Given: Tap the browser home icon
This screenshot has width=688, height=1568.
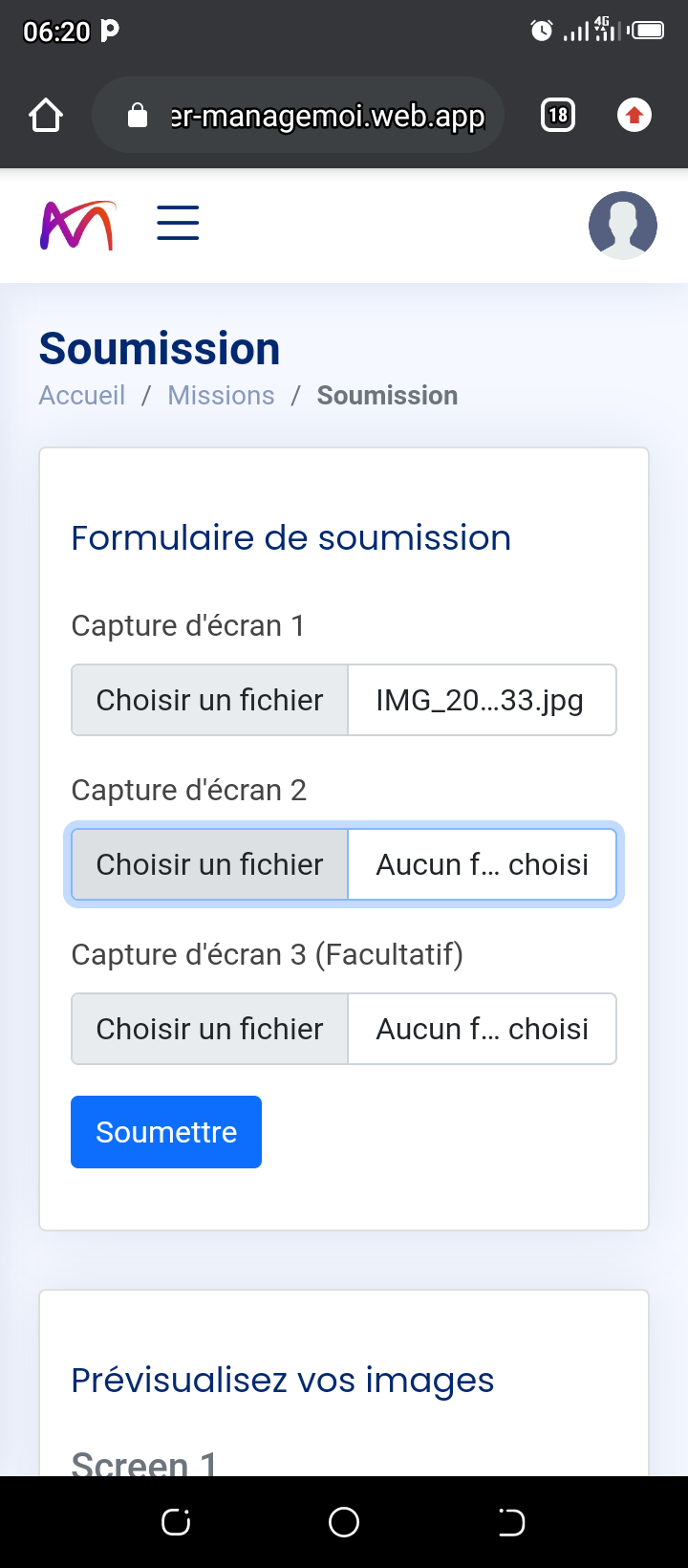Looking at the screenshot, I should (46, 116).
